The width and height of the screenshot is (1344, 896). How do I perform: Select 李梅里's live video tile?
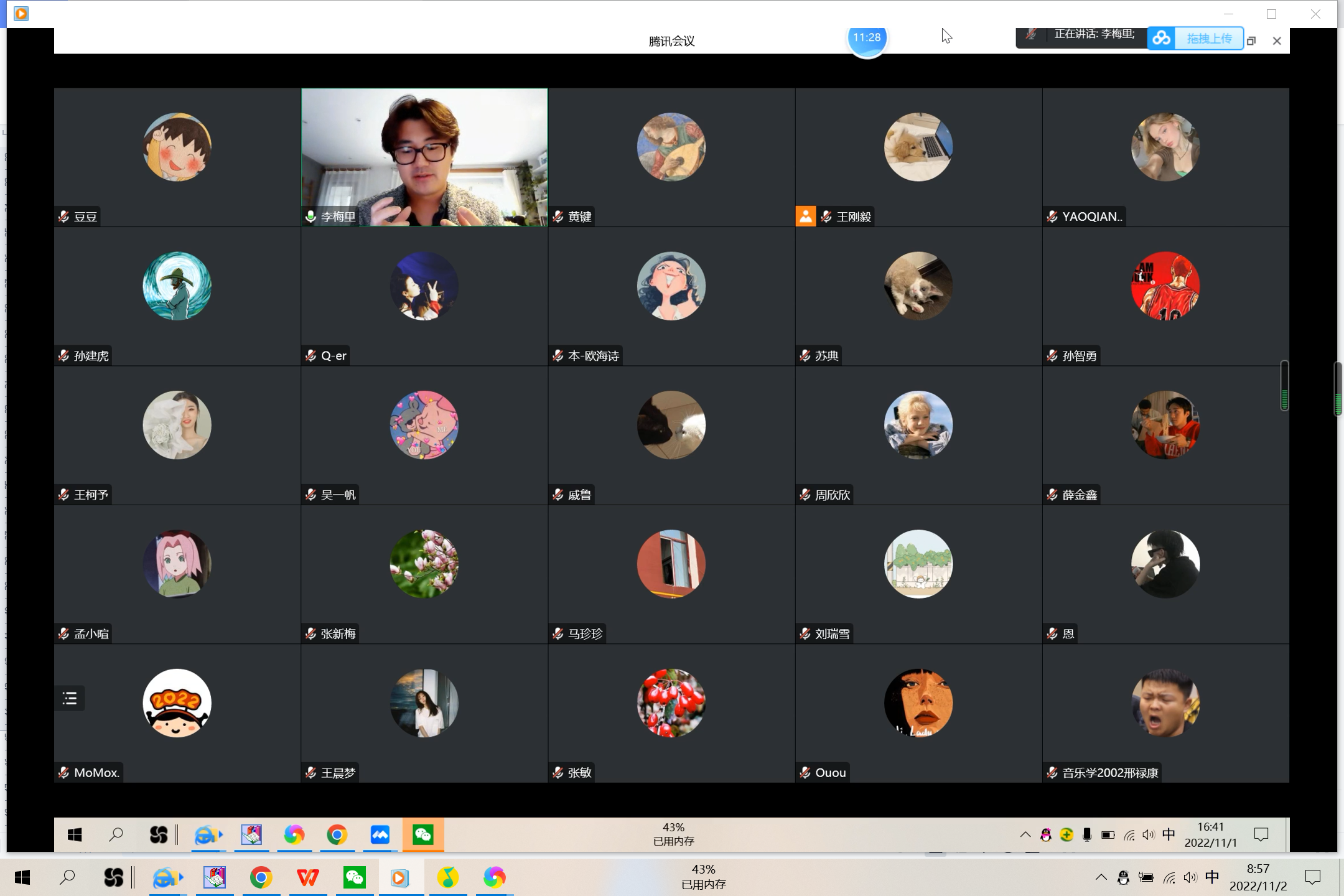[424, 157]
